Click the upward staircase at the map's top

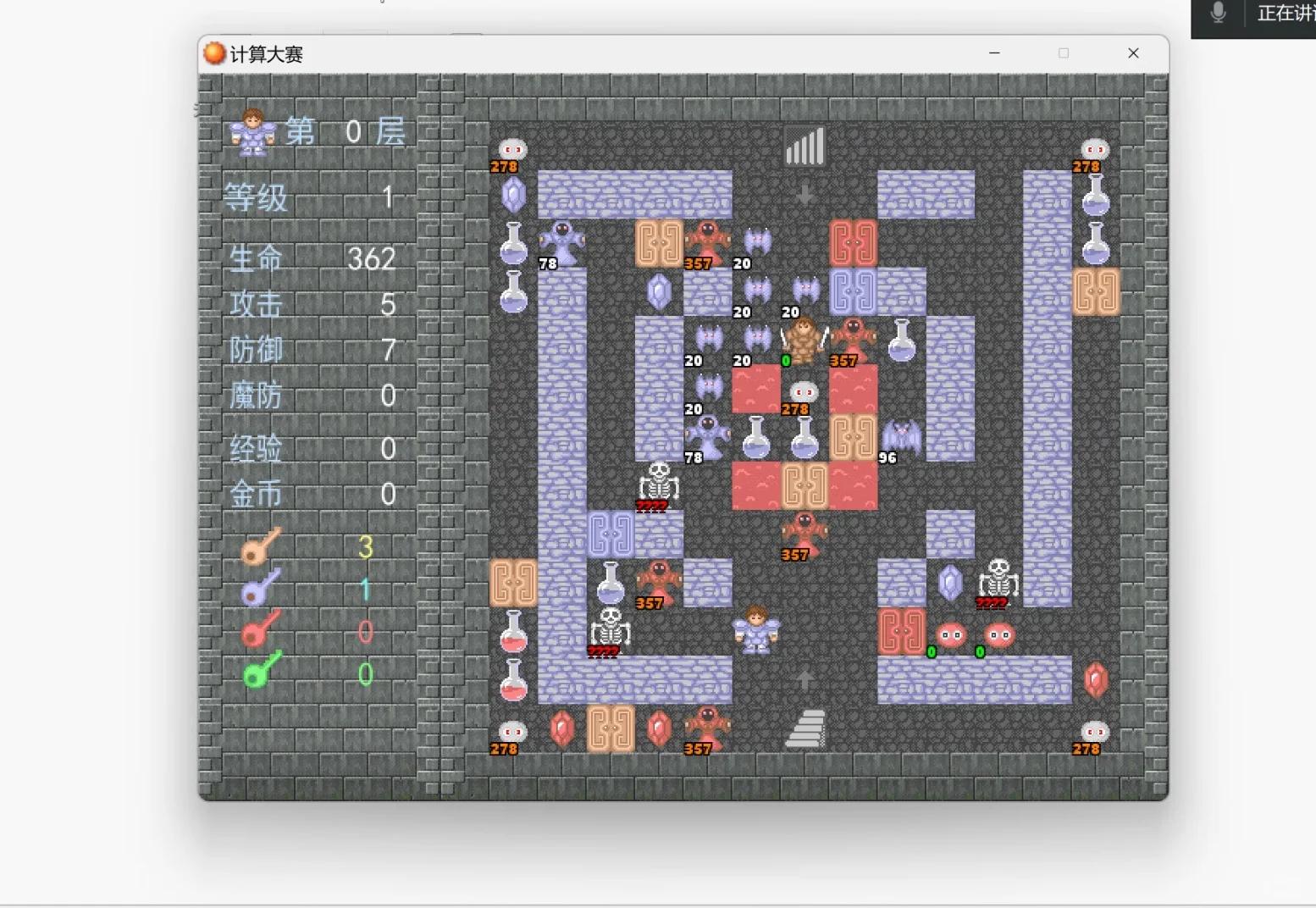804,146
